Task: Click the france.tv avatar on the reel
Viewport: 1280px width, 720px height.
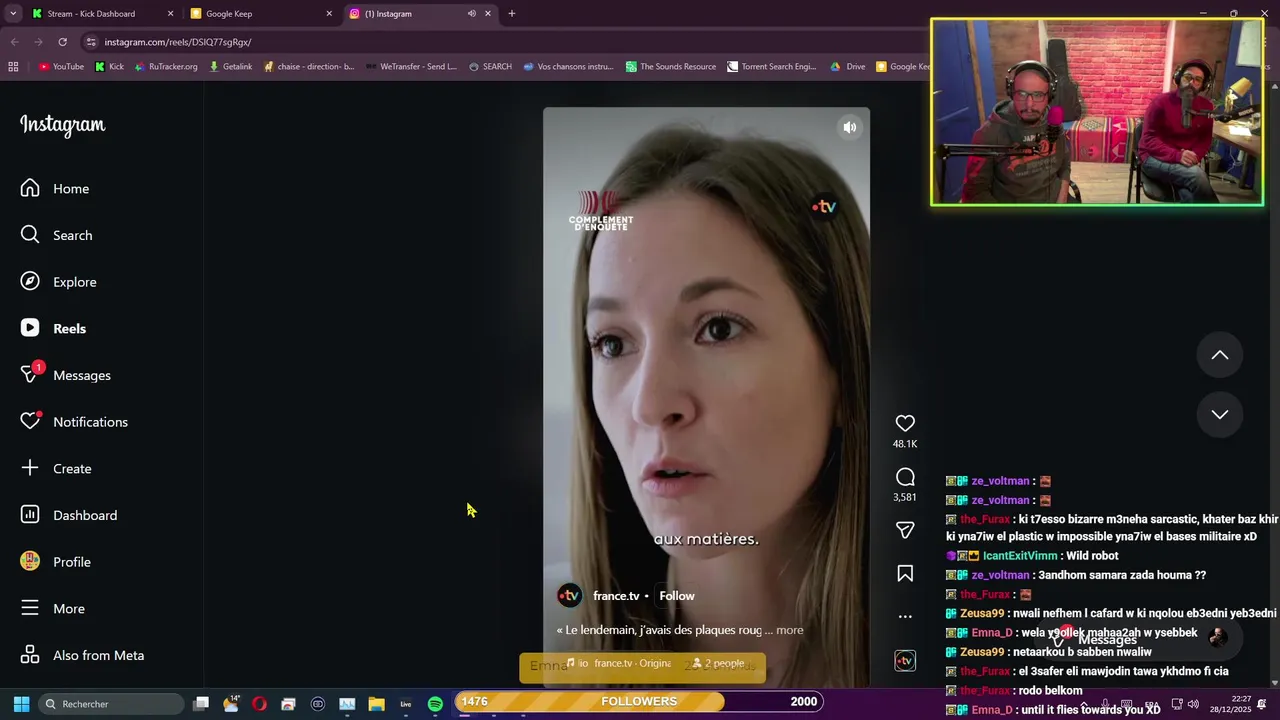Action: [x=569, y=596]
